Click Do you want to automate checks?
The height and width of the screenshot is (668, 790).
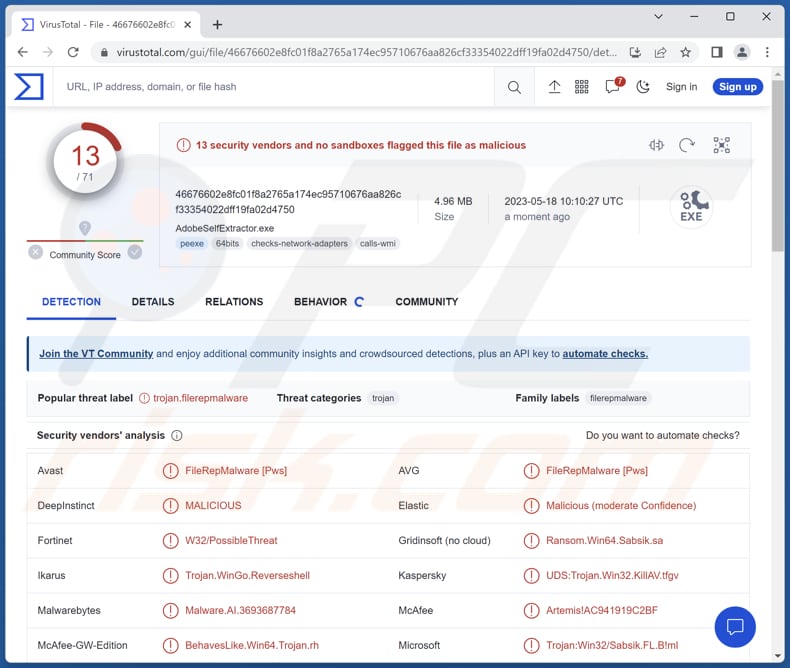662,435
